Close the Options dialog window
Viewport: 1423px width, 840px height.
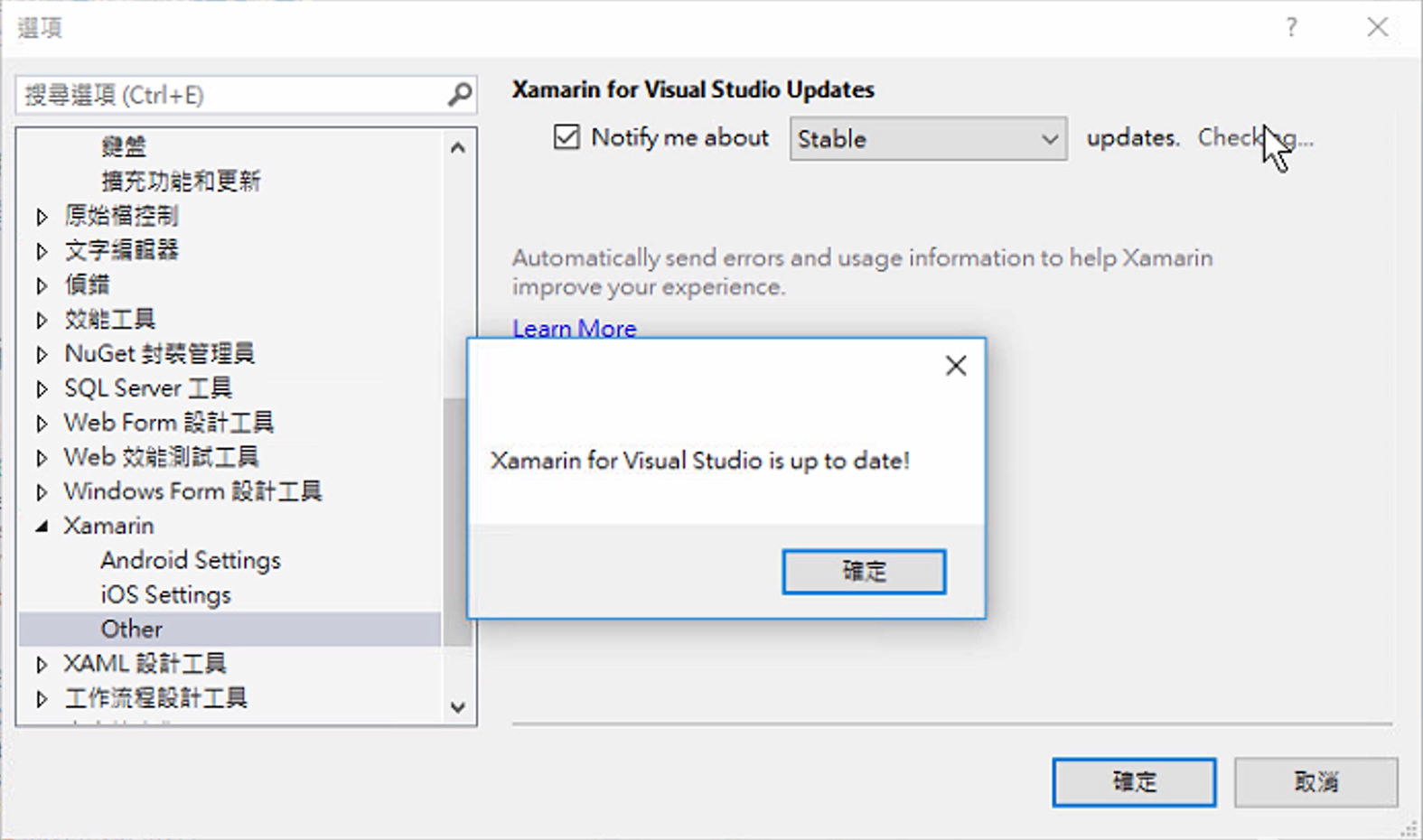point(1377,27)
